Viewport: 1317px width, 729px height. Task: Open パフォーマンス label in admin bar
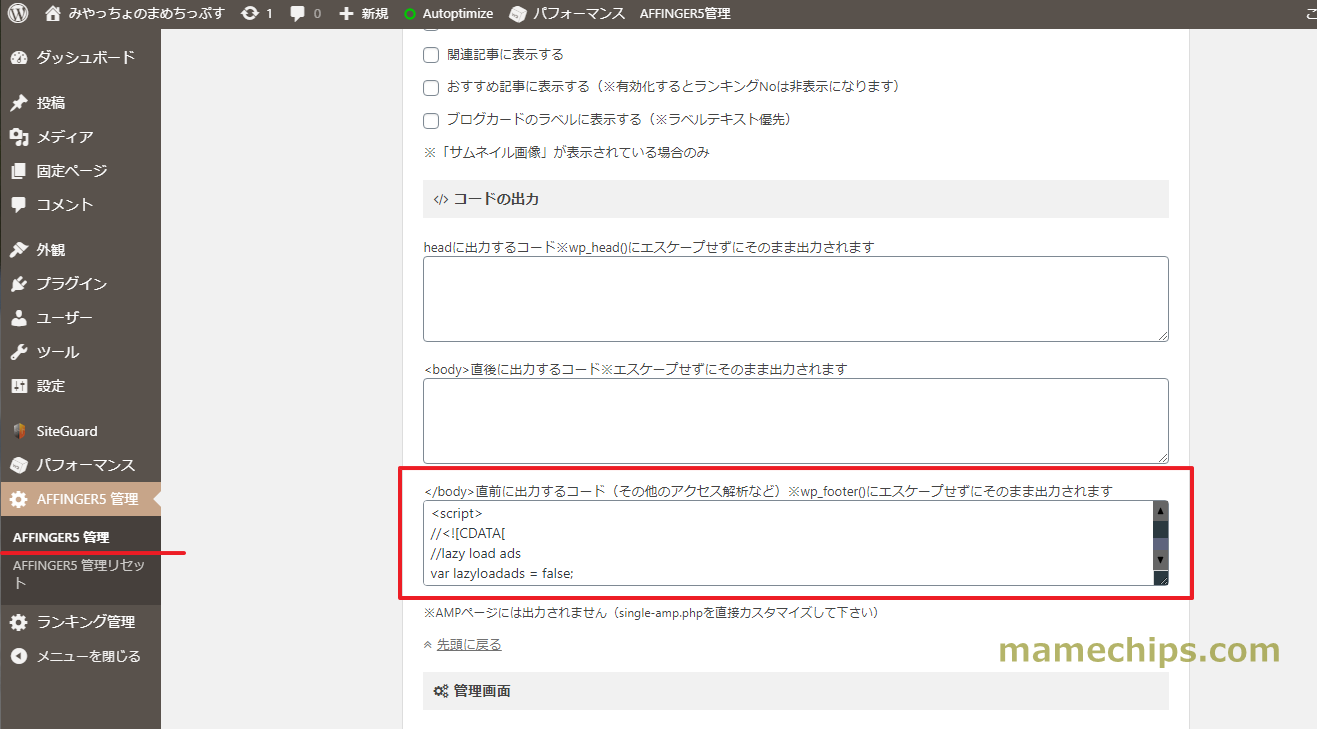579,14
